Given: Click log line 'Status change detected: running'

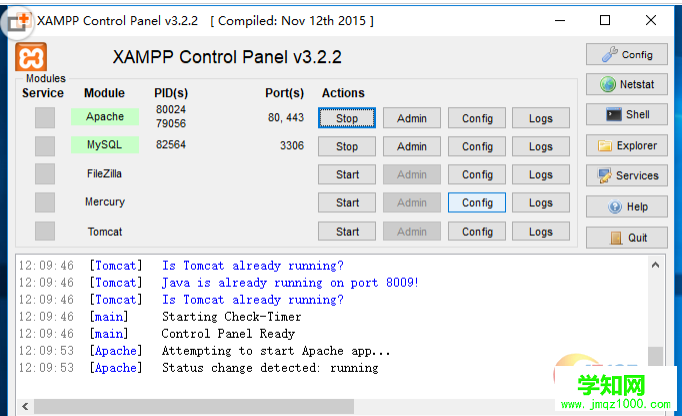Looking at the screenshot, I should 270,368.
